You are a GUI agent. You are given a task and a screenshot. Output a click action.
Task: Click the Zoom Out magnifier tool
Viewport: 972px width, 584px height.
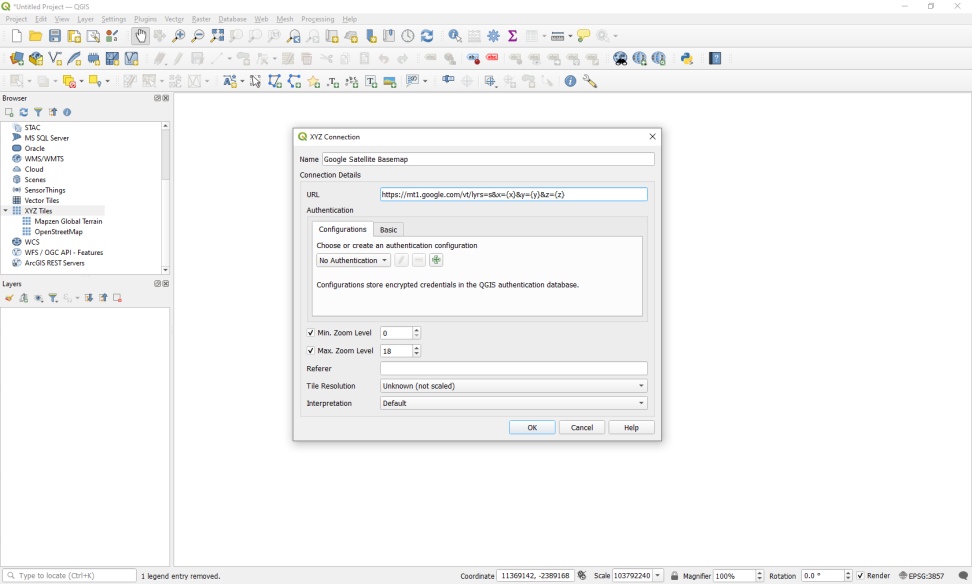pos(198,36)
